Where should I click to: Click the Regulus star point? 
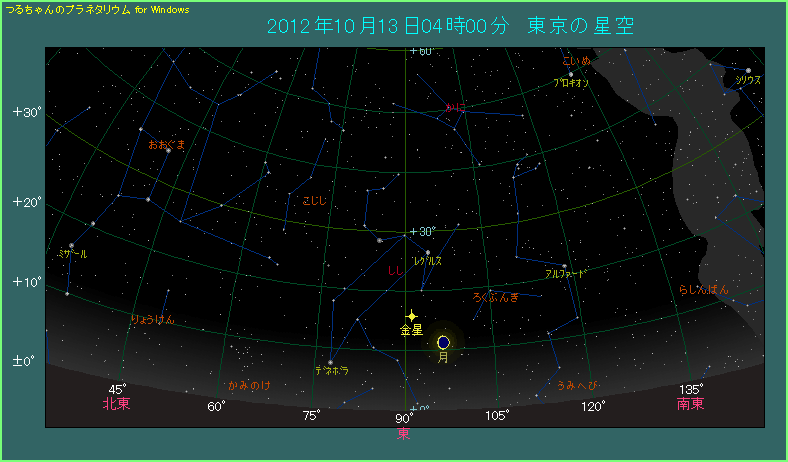tap(428, 252)
